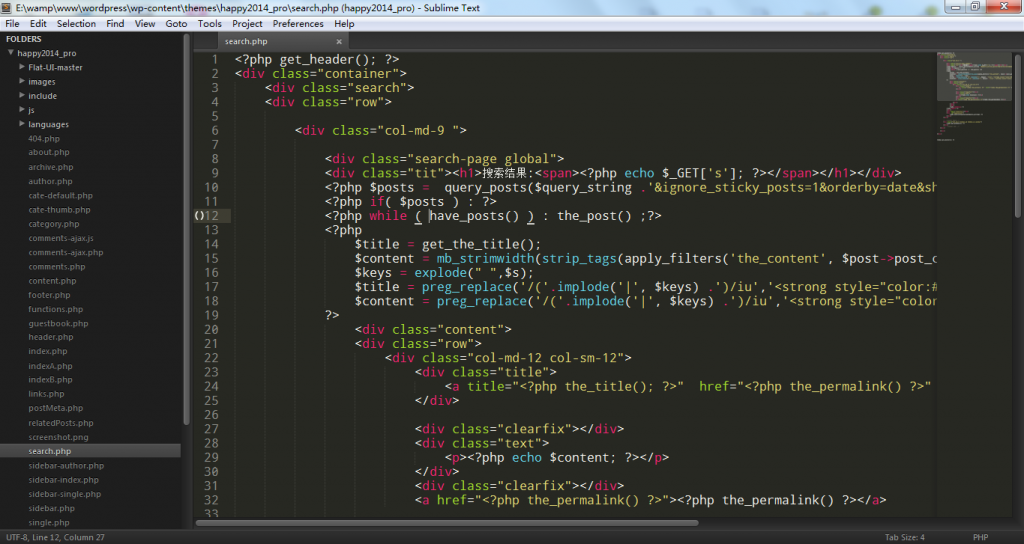Open sidebar-author.php in sidebar

66,466
